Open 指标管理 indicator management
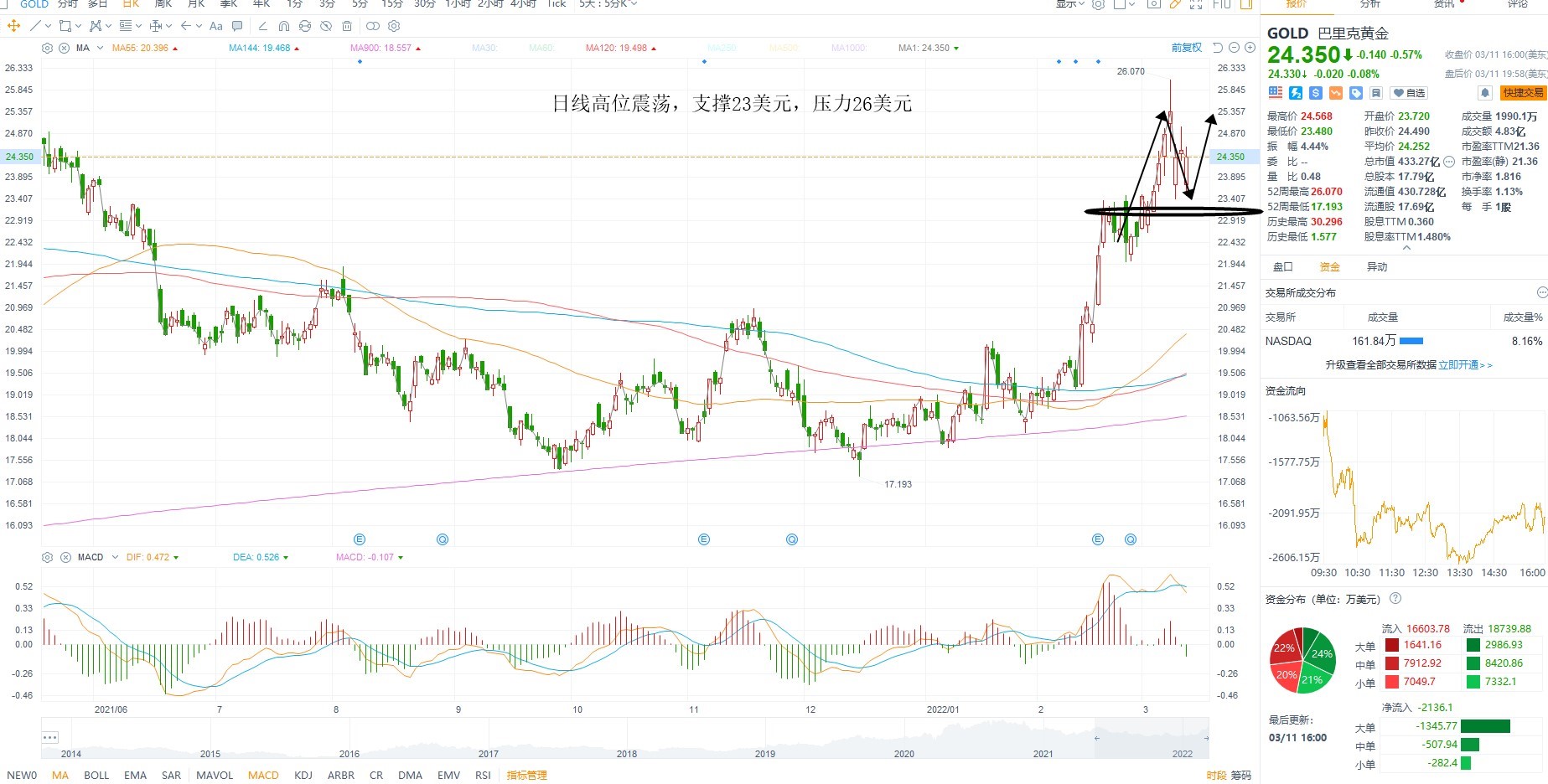The width and height of the screenshot is (1548, 784). coord(527,776)
